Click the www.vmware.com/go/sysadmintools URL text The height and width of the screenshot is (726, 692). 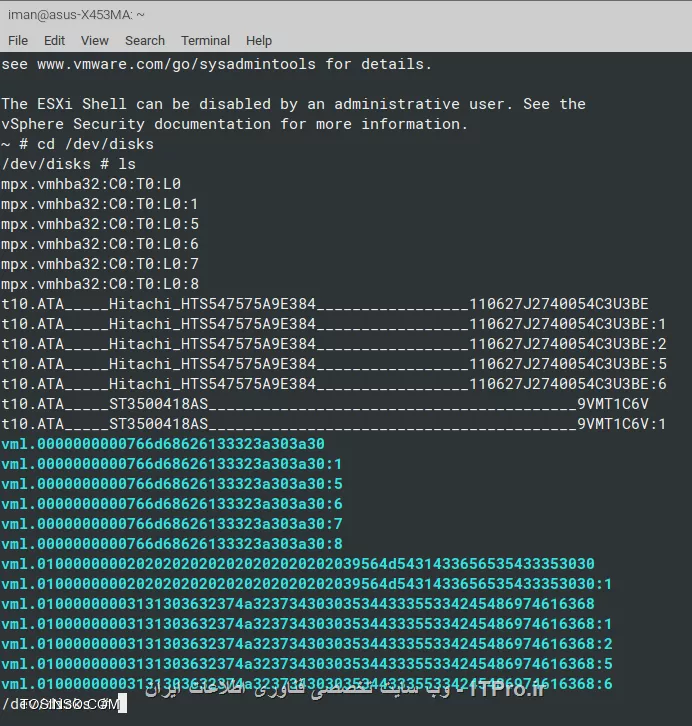click(176, 64)
